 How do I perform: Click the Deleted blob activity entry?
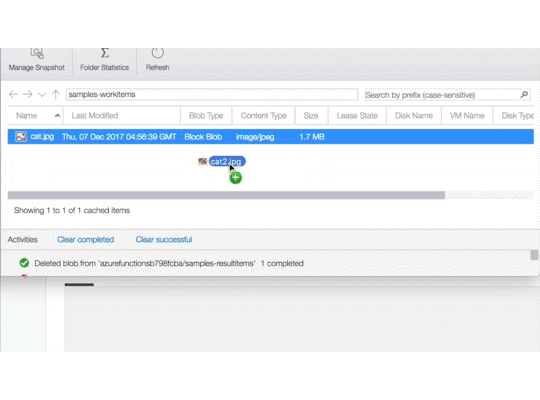(x=169, y=263)
